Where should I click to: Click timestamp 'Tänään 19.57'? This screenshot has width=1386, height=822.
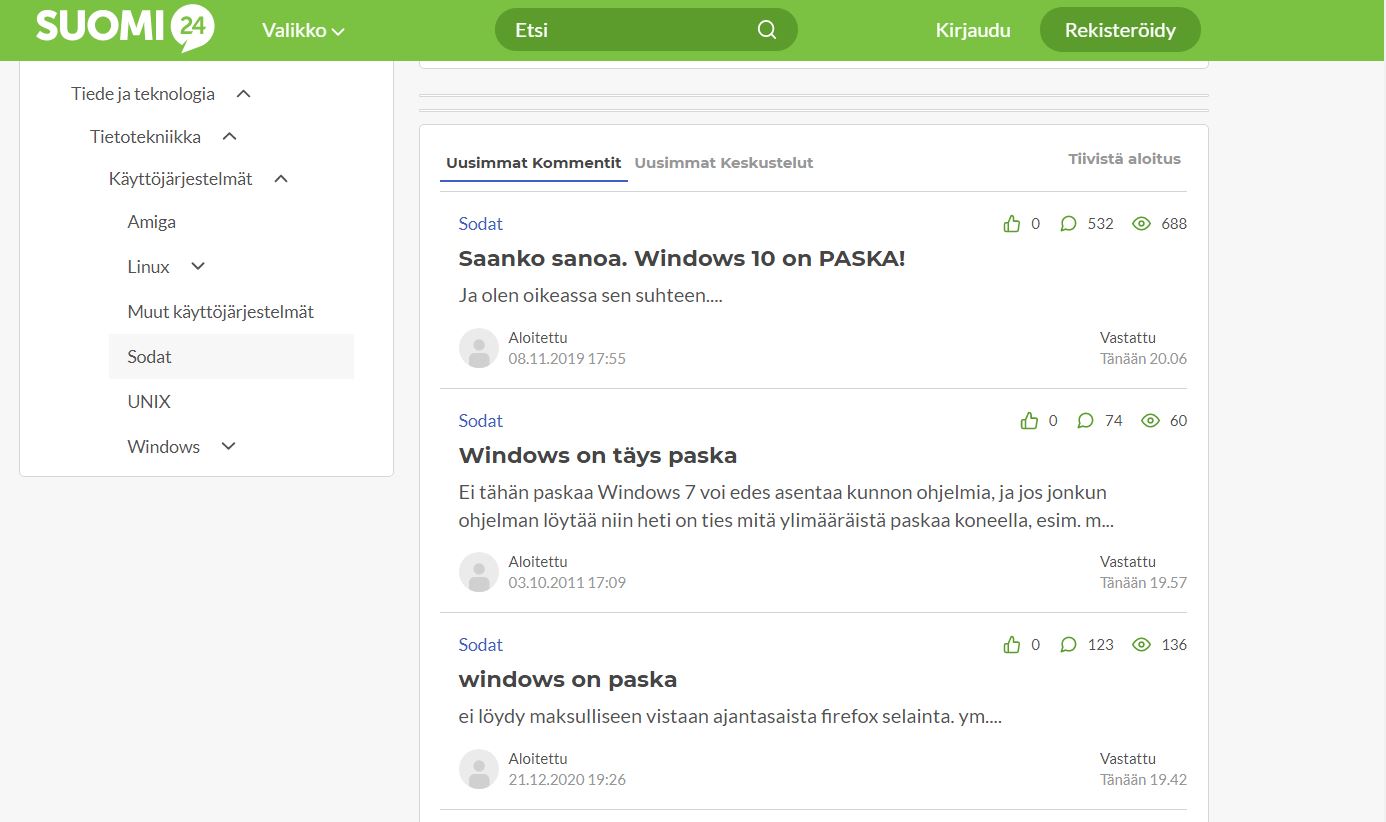[1143, 583]
